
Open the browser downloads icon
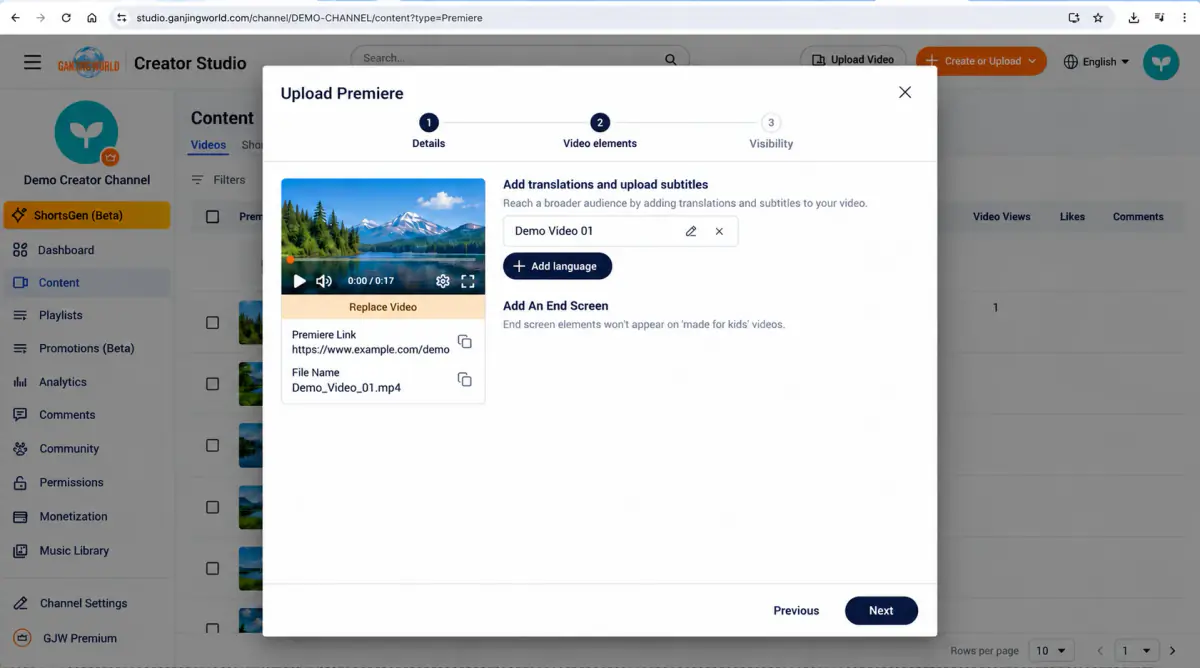point(1134,17)
